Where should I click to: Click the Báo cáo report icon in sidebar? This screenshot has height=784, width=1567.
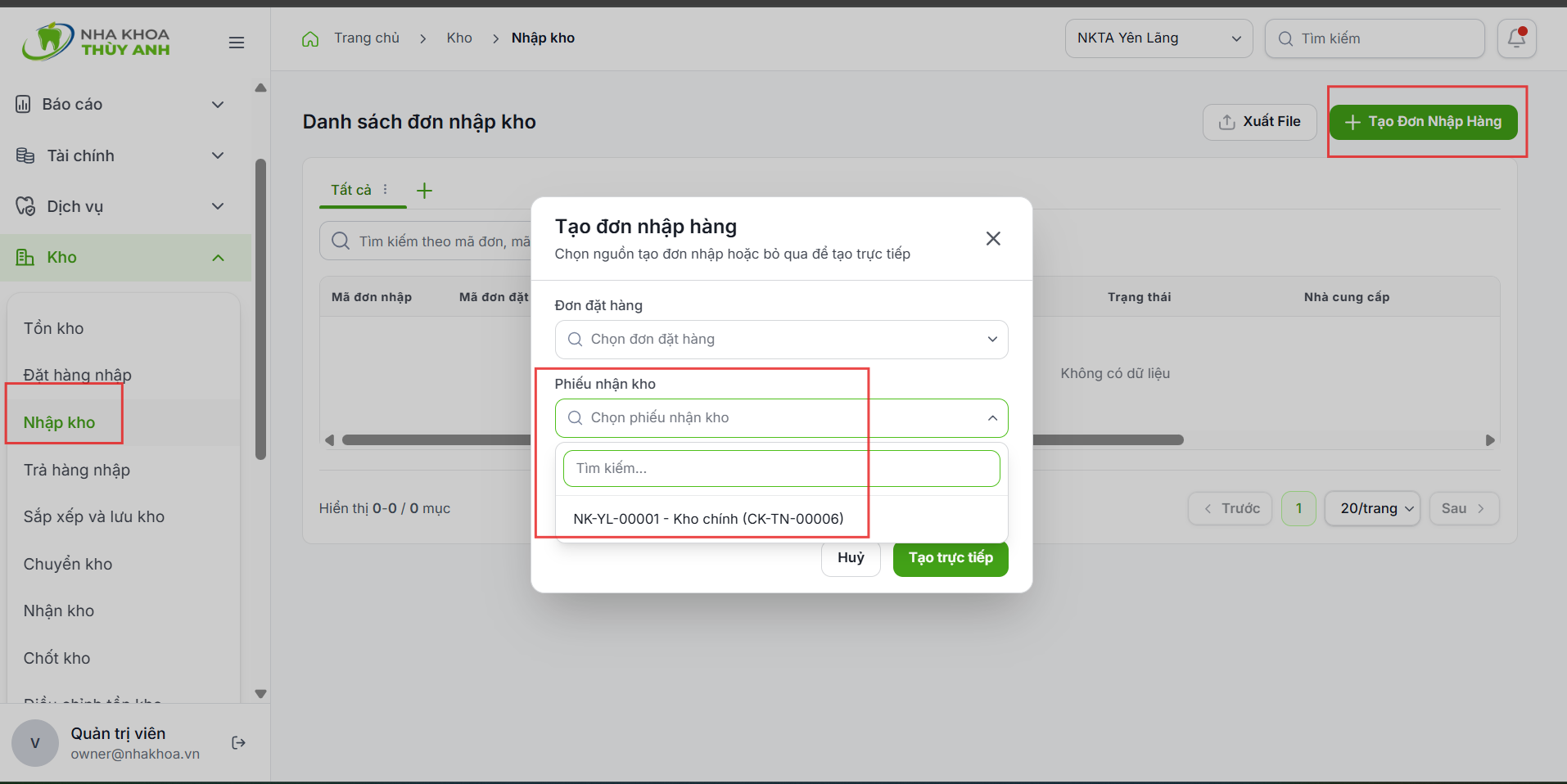pos(24,104)
